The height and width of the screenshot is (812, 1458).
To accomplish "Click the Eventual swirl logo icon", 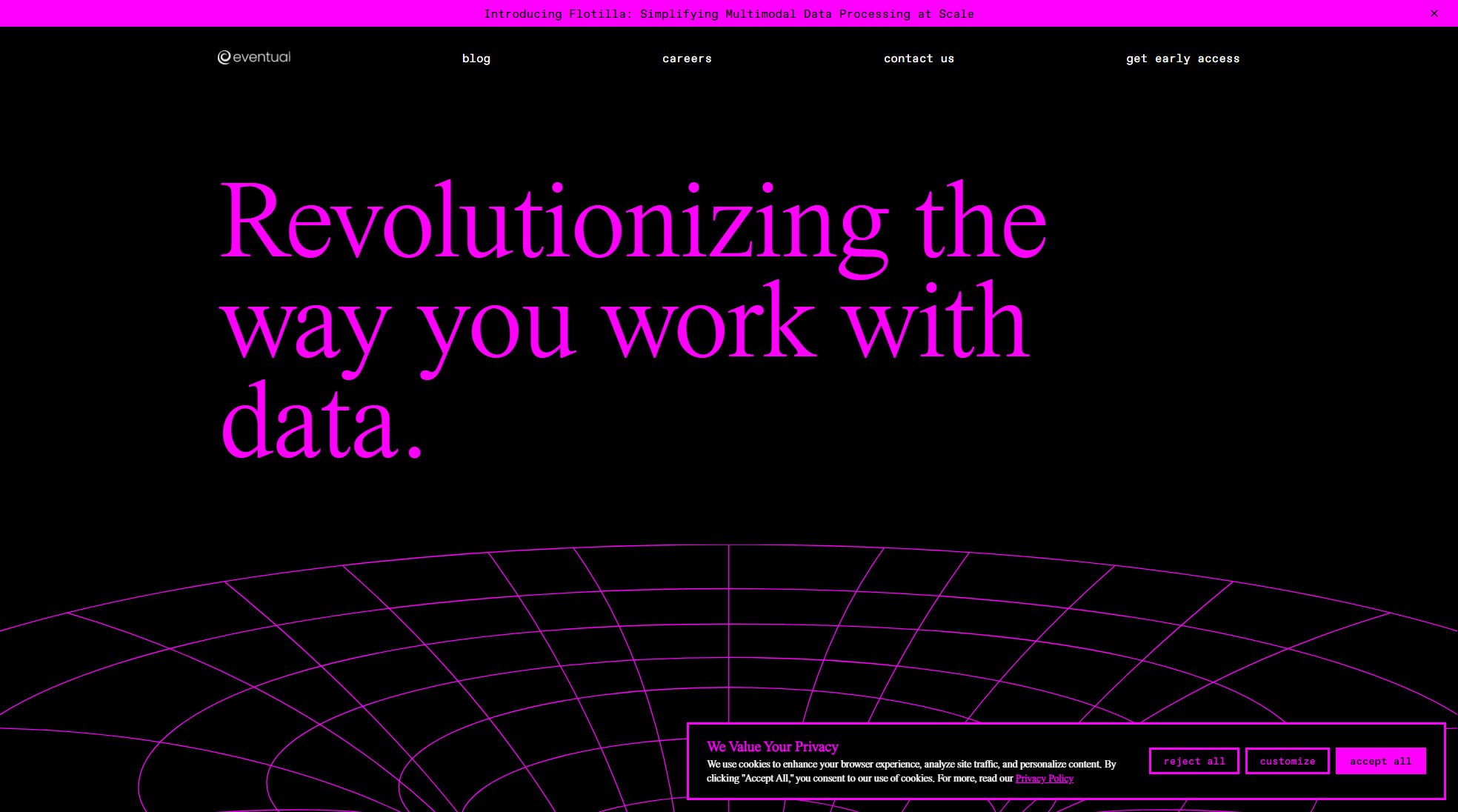I will pos(224,58).
